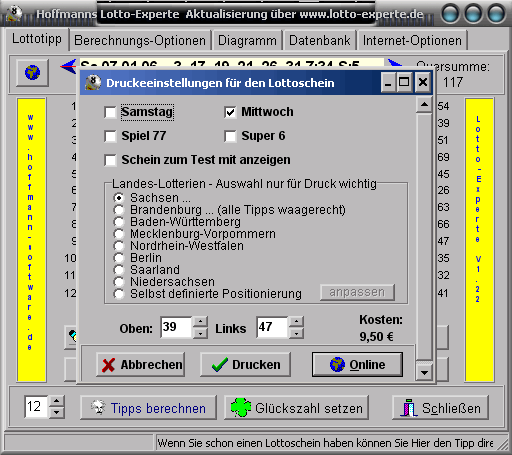Click Glückszahl setzen with clover icon
Screen dimensions: 512x455
[296, 408]
